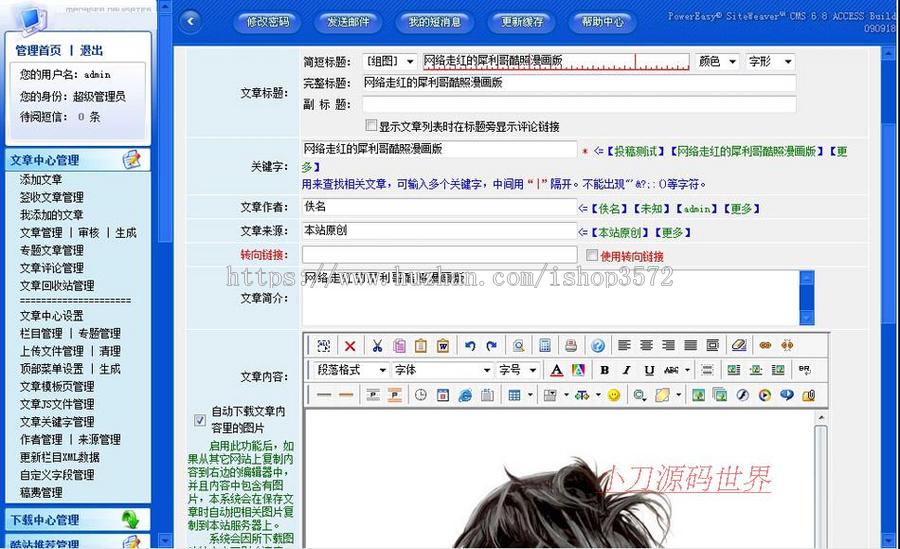Click 发送邮件 in top navigation

point(348,22)
